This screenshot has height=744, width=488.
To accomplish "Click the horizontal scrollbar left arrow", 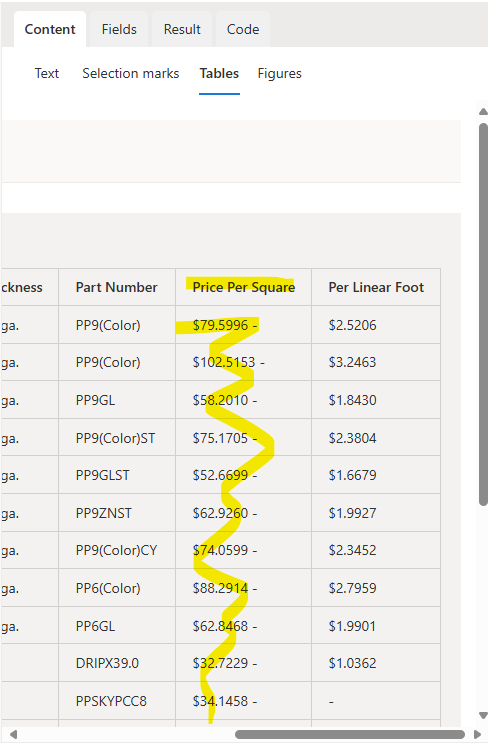I will (13, 735).
